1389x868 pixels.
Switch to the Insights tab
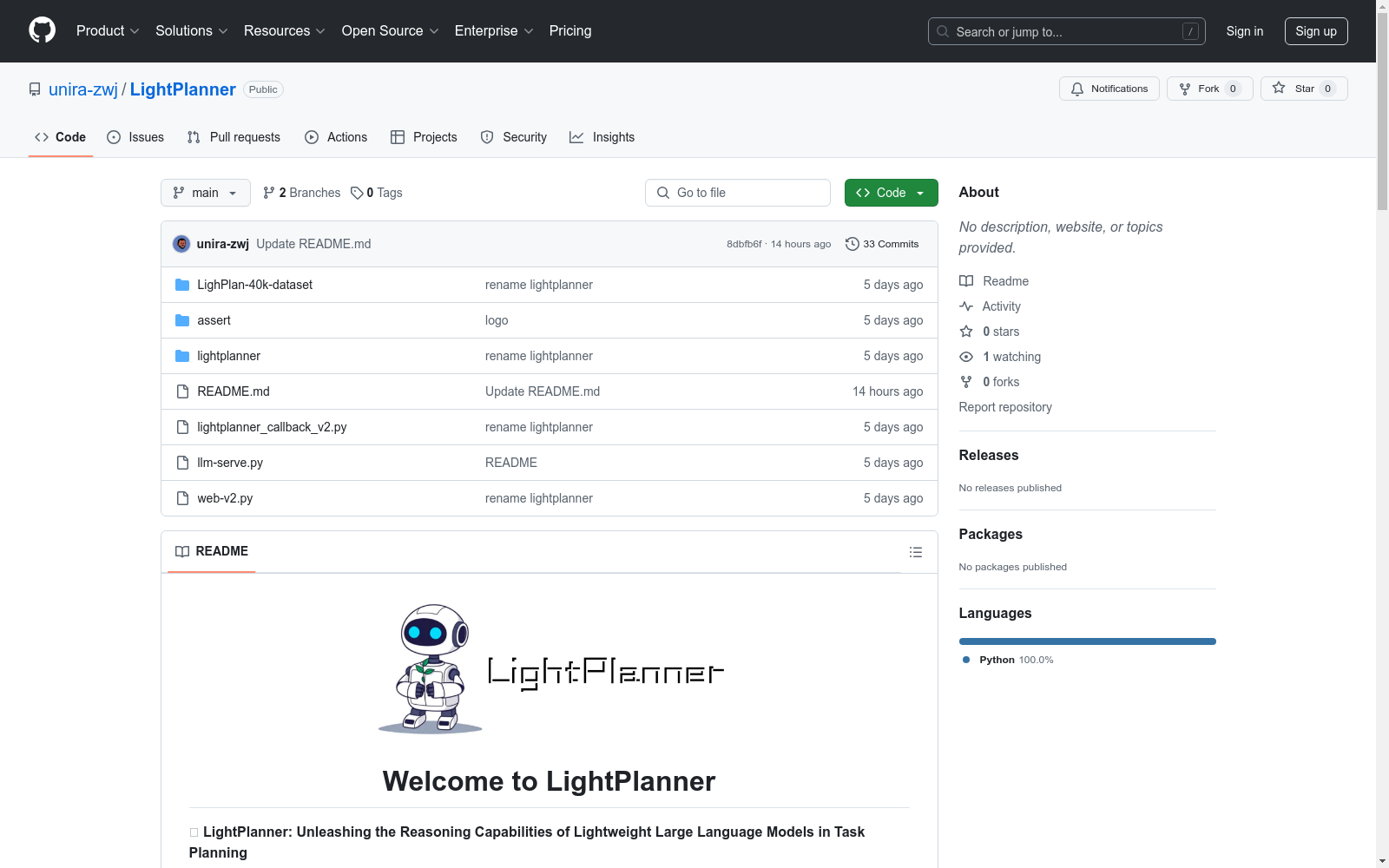click(x=602, y=137)
